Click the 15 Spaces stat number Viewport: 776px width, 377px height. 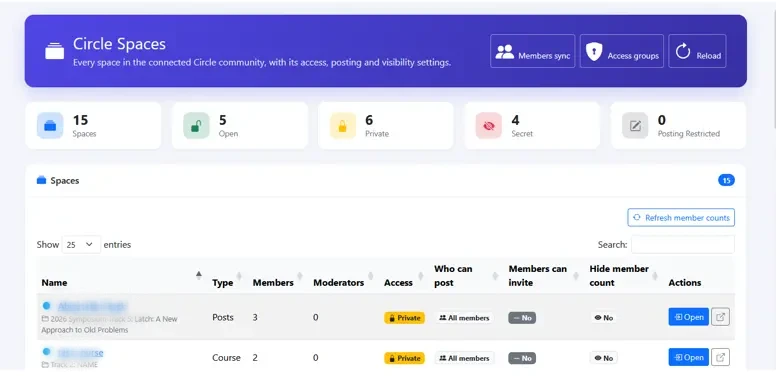tap(80, 120)
